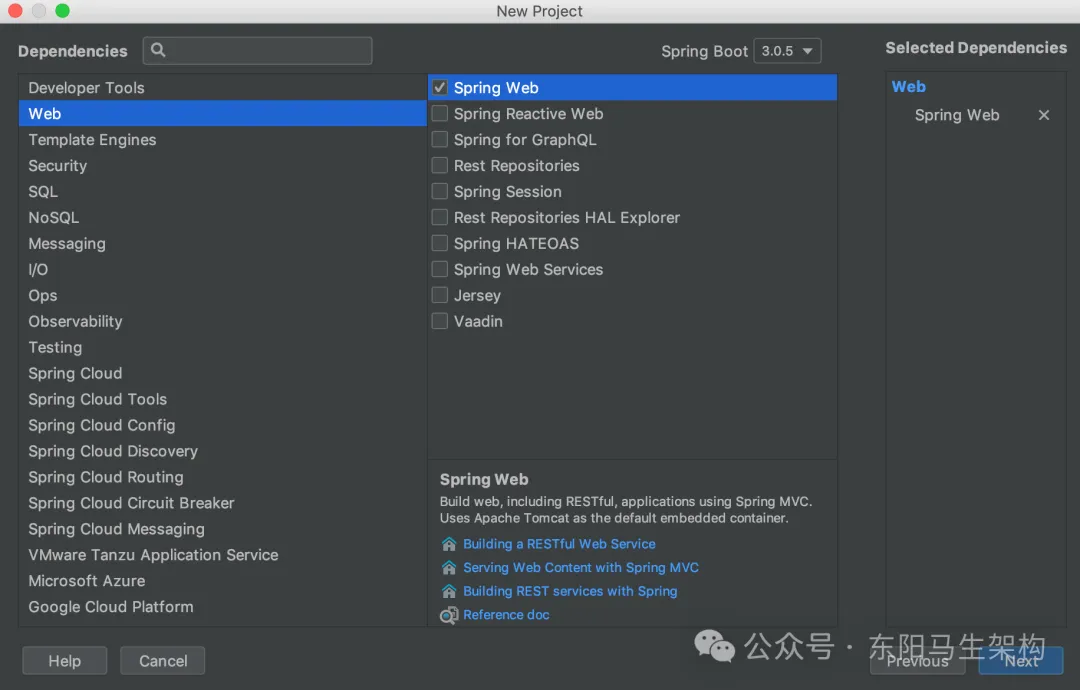Choose the Spring Cloud Config category

coord(102,425)
